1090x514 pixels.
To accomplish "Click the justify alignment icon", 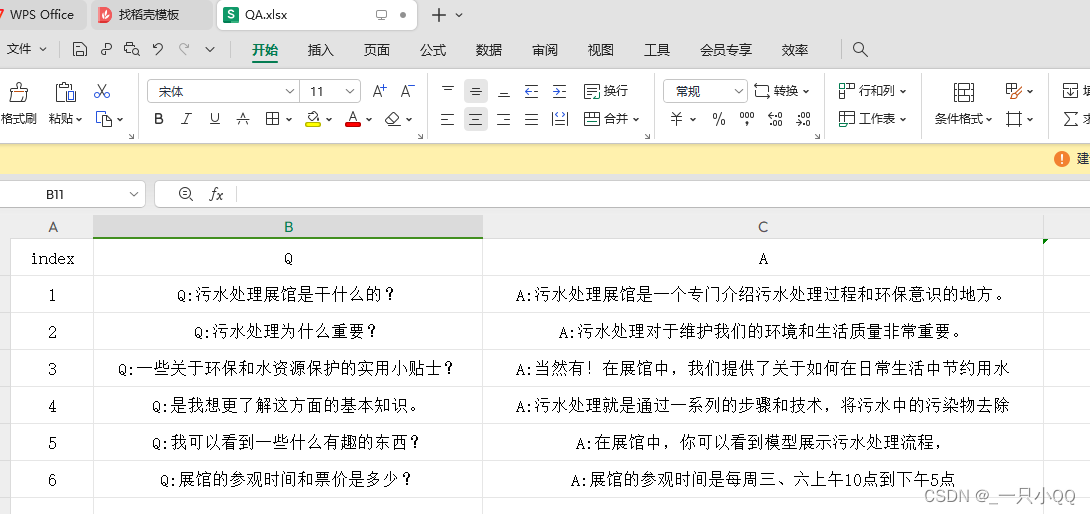I will coord(532,120).
